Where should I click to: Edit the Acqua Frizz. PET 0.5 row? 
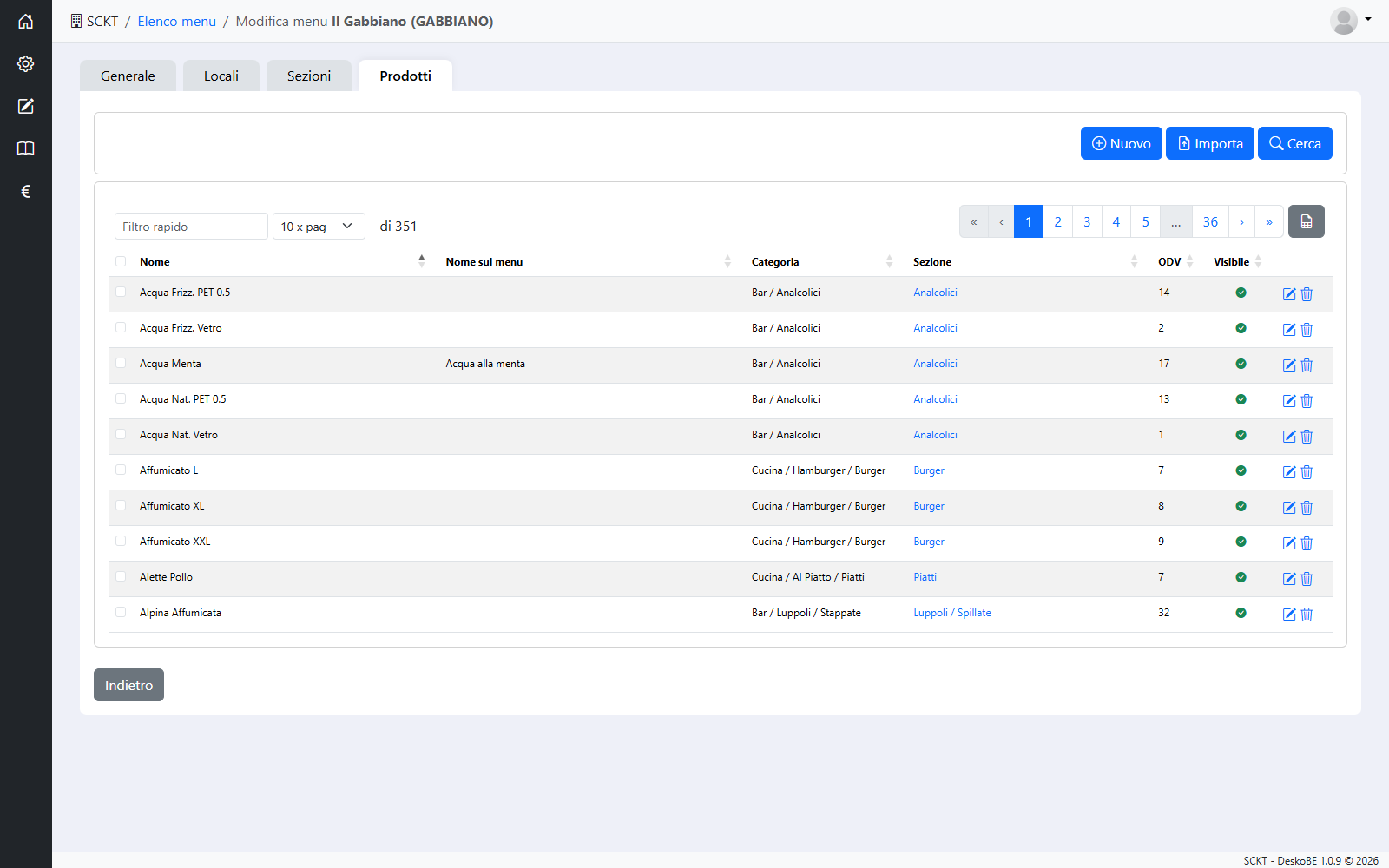1289,294
